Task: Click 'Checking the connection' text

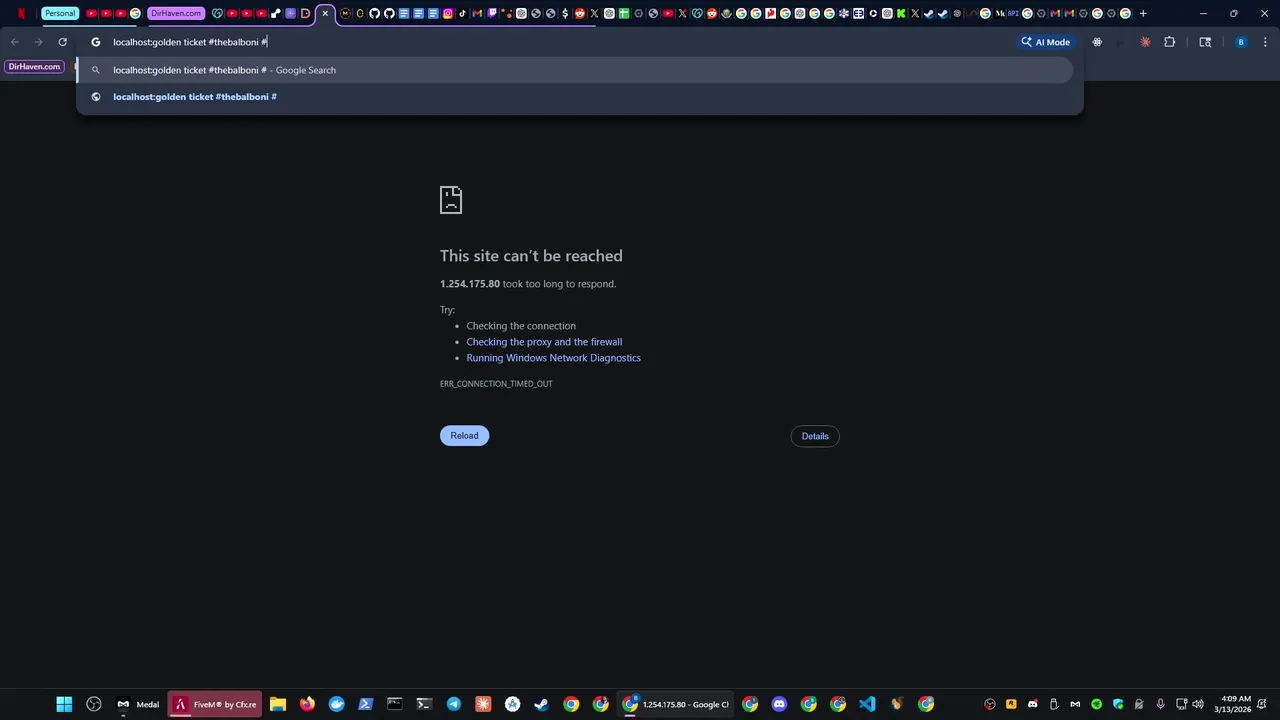Action: (x=521, y=326)
